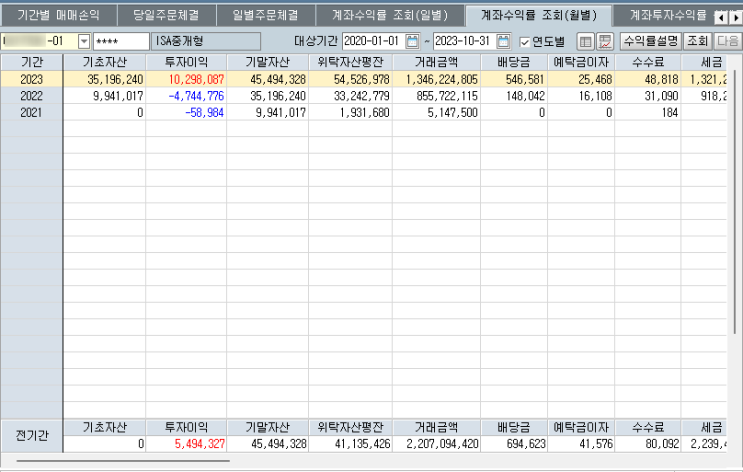
Task: Click the 대상기간 label
Action: click(x=316, y=41)
